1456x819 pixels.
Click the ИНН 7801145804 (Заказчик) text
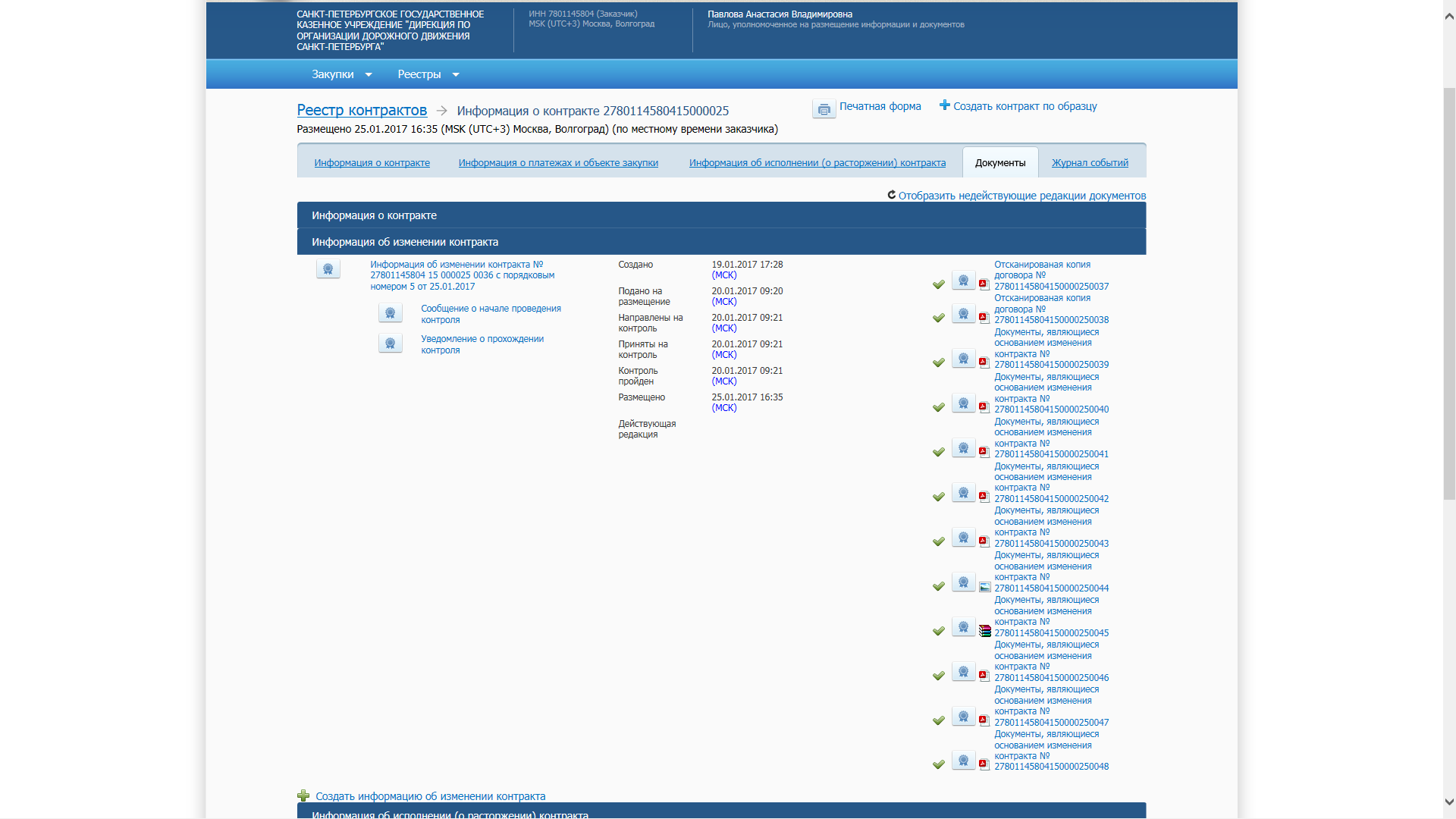point(583,14)
